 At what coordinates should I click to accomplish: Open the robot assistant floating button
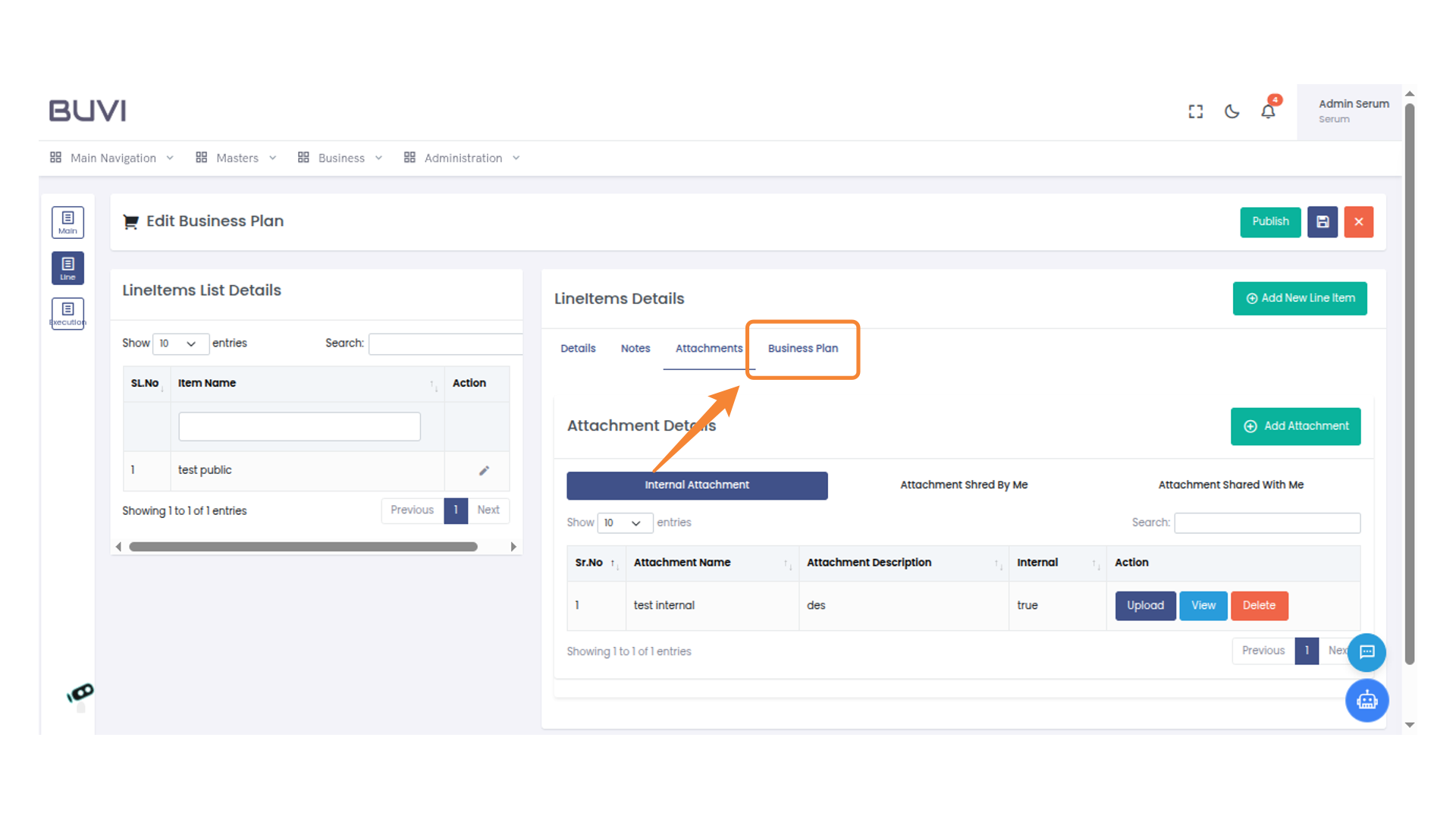(x=1367, y=700)
